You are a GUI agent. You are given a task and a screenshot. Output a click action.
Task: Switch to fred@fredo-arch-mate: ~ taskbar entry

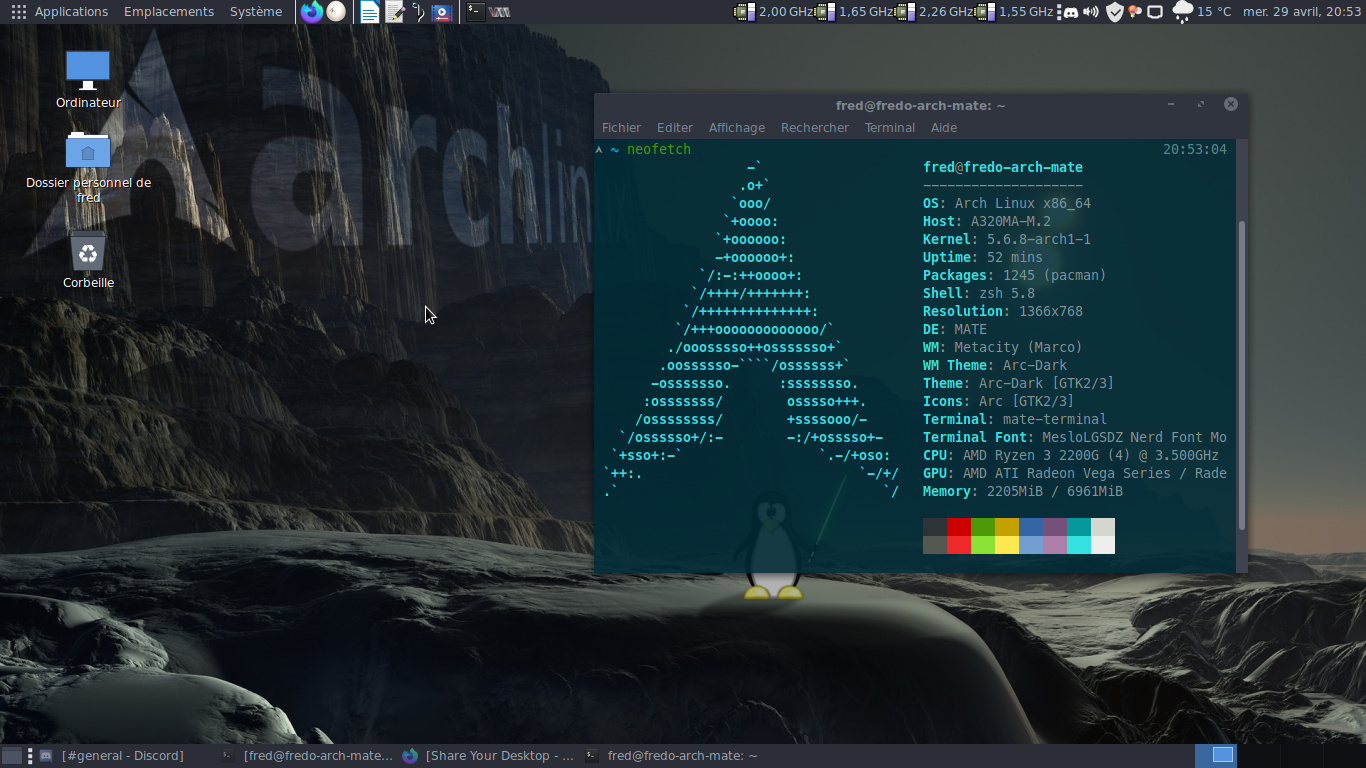click(x=672, y=756)
